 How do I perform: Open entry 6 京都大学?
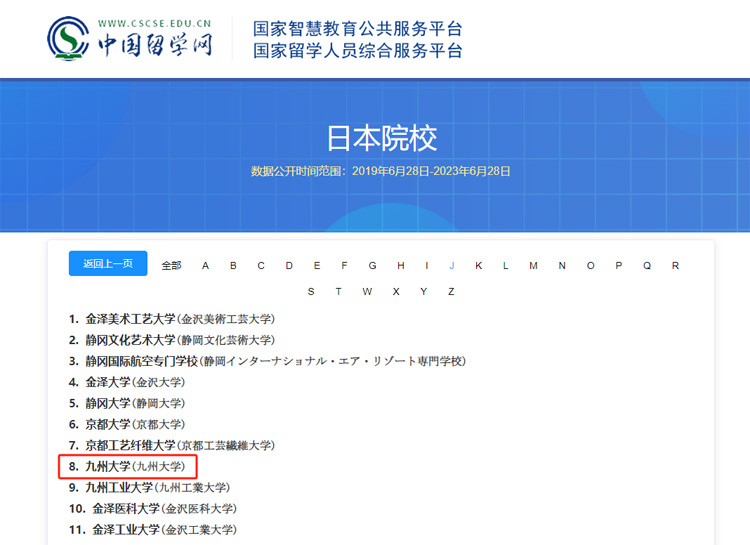click(127, 424)
